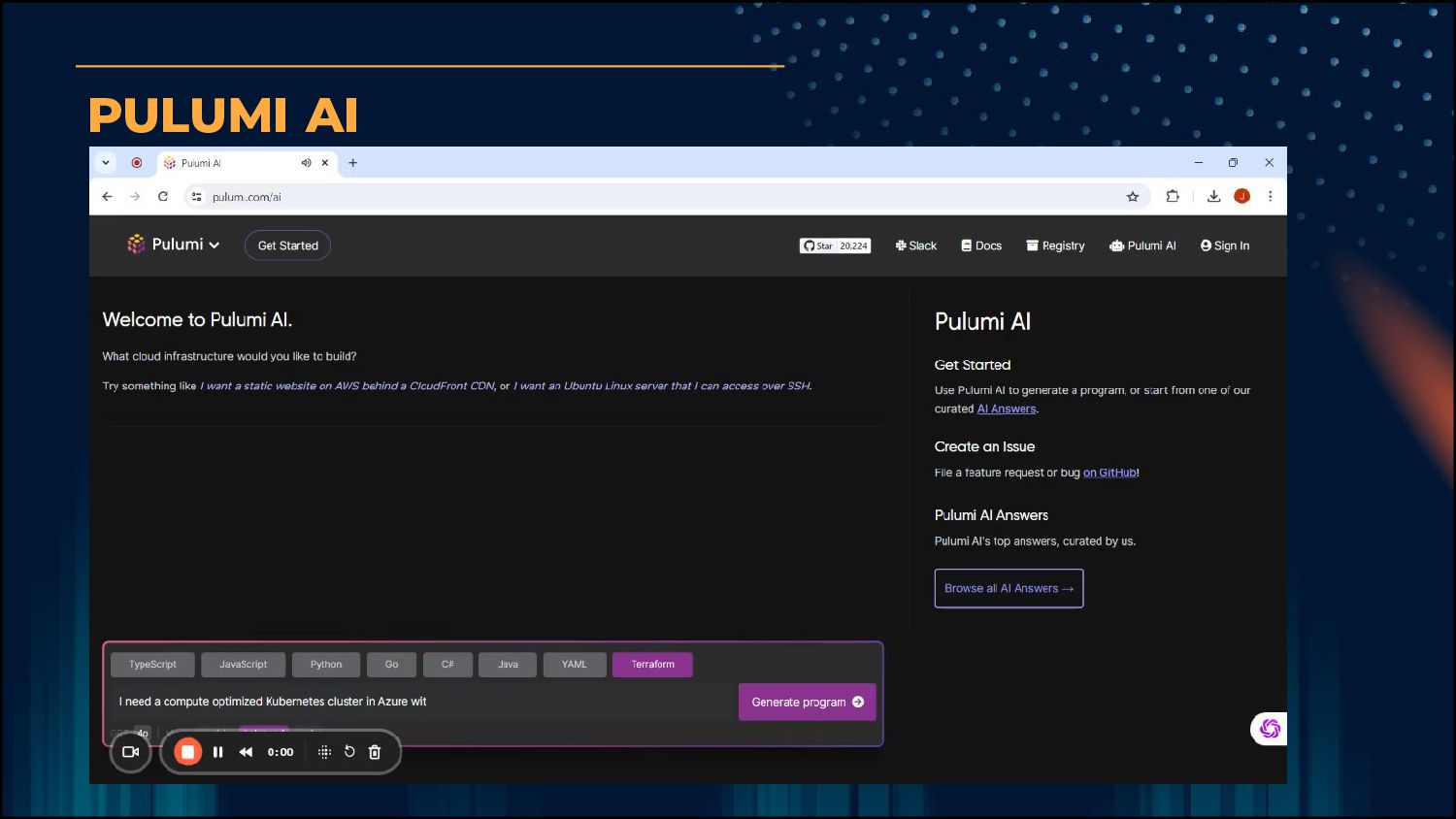Open the browser extensions puzzle icon
The image size is (1456, 819).
[1173, 196]
